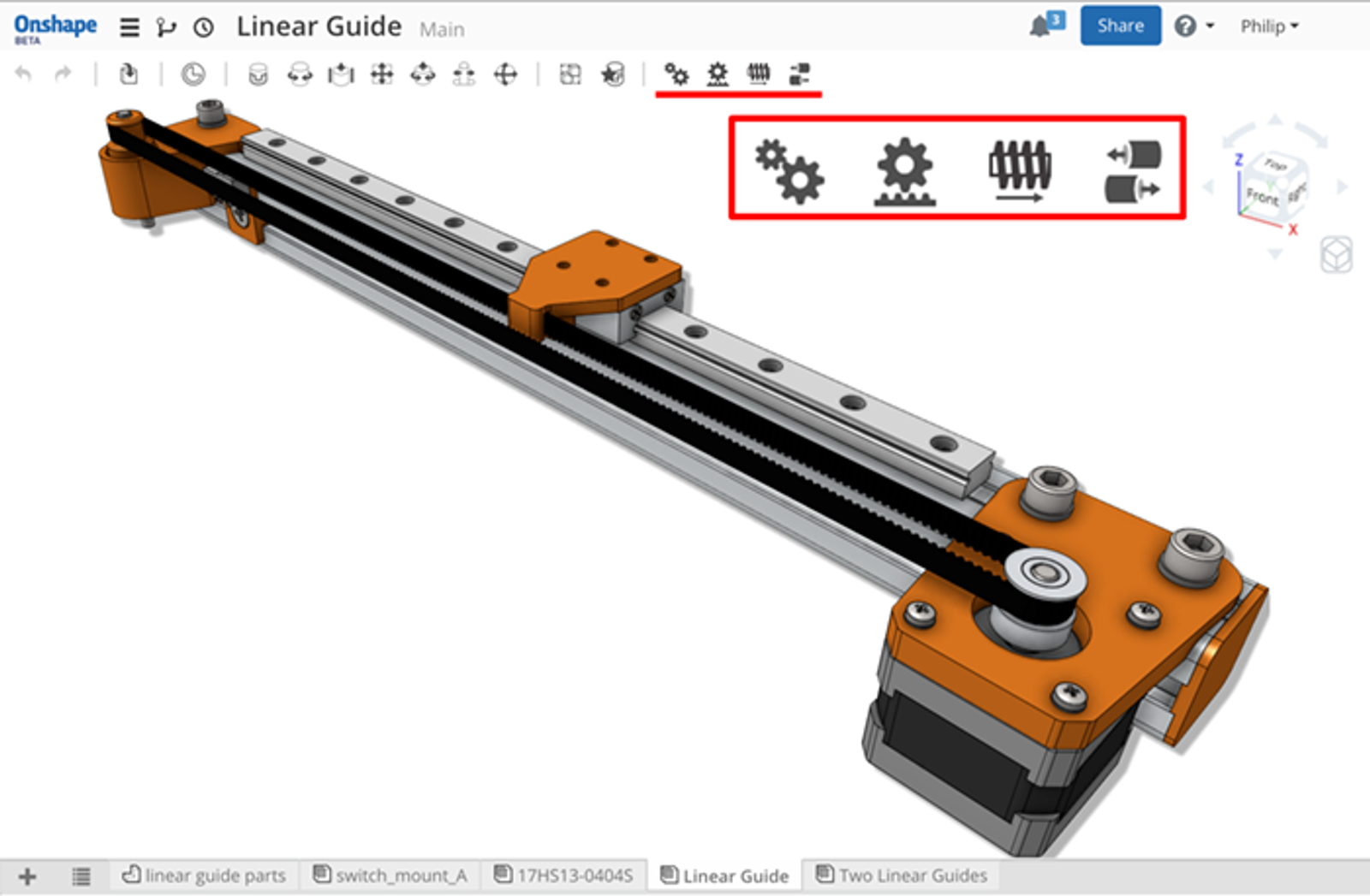Click the Front face of view cube

(x=1261, y=197)
